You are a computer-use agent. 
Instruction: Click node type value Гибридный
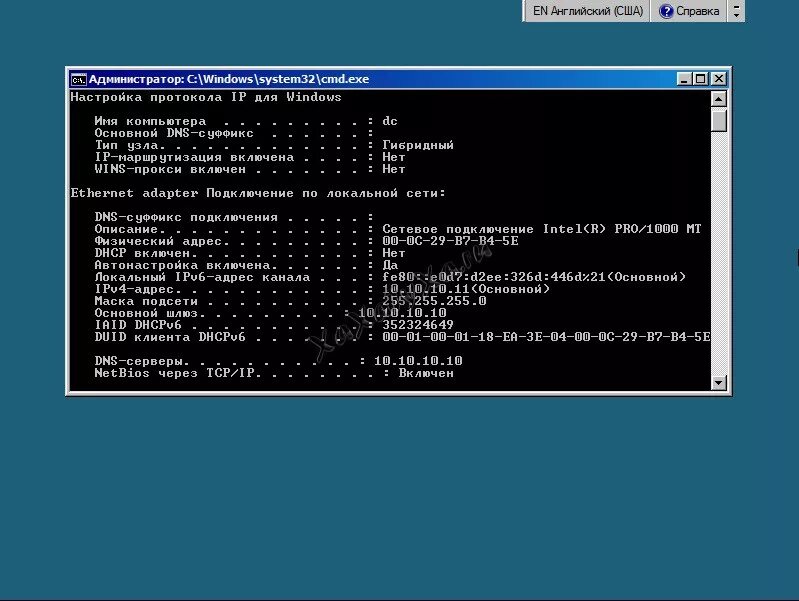(x=418, y=145)
